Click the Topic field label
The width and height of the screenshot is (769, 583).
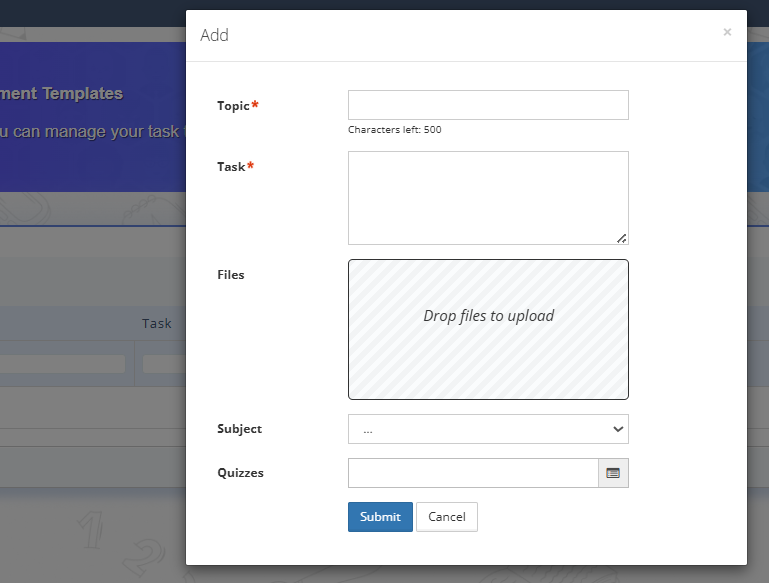(233, 106)
